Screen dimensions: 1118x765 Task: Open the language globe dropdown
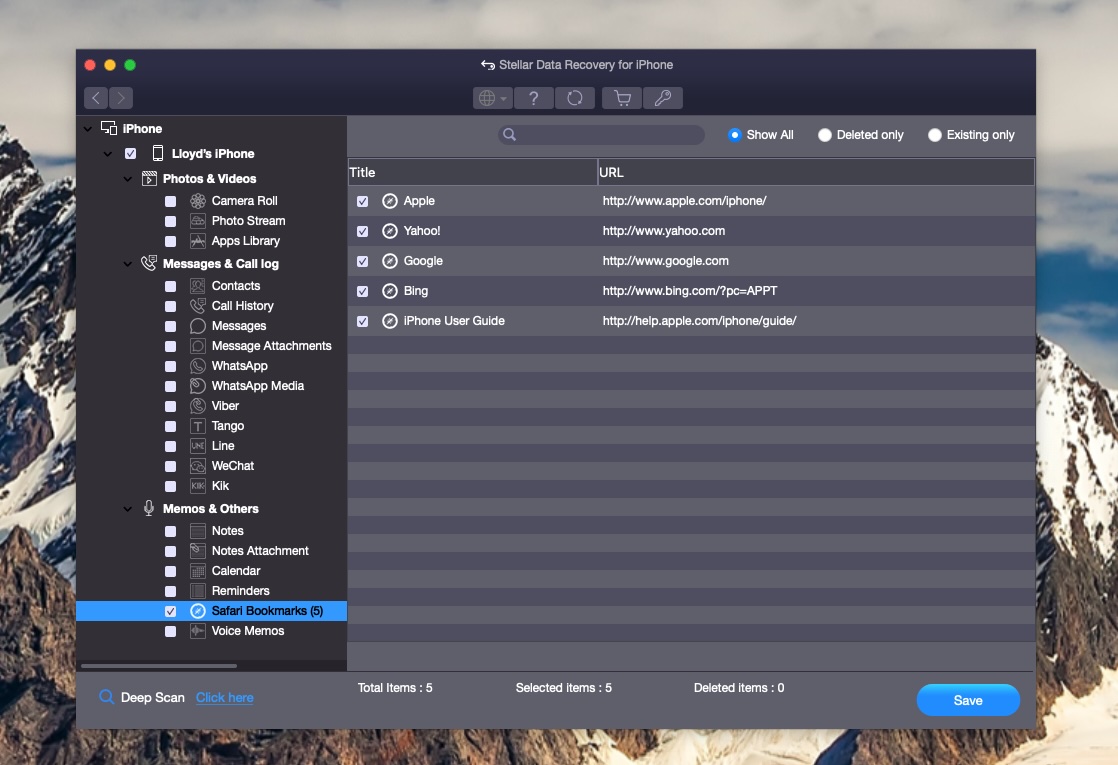(x=492, y=98)
